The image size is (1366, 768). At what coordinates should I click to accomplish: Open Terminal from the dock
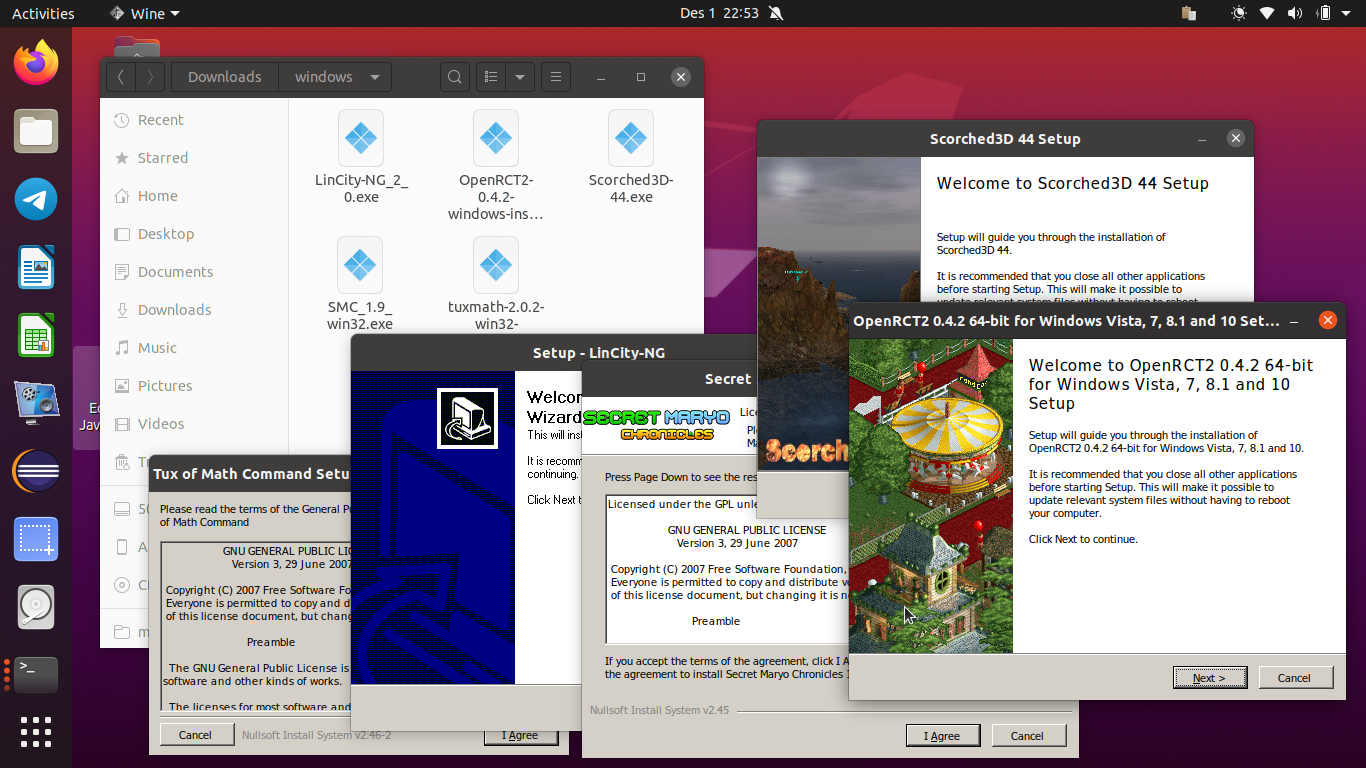[36, 675]
